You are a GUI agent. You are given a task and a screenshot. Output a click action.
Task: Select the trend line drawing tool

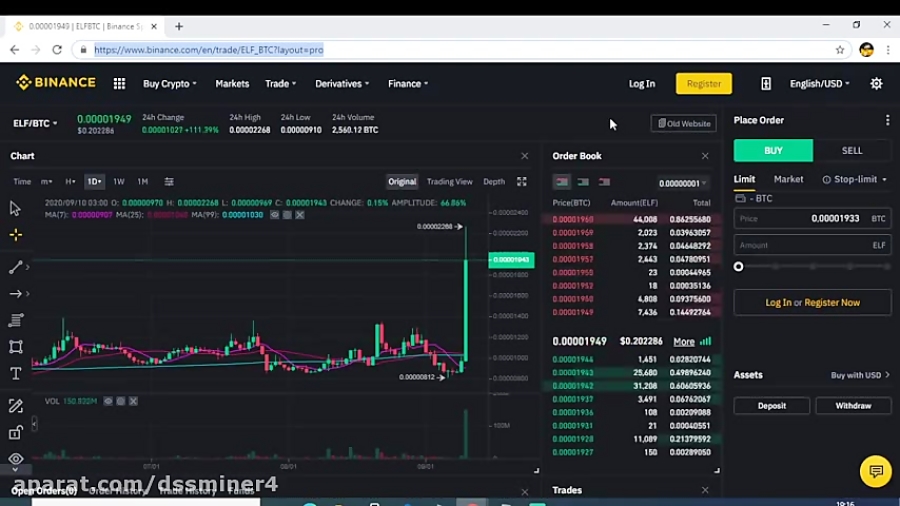(x=15, y=267)
